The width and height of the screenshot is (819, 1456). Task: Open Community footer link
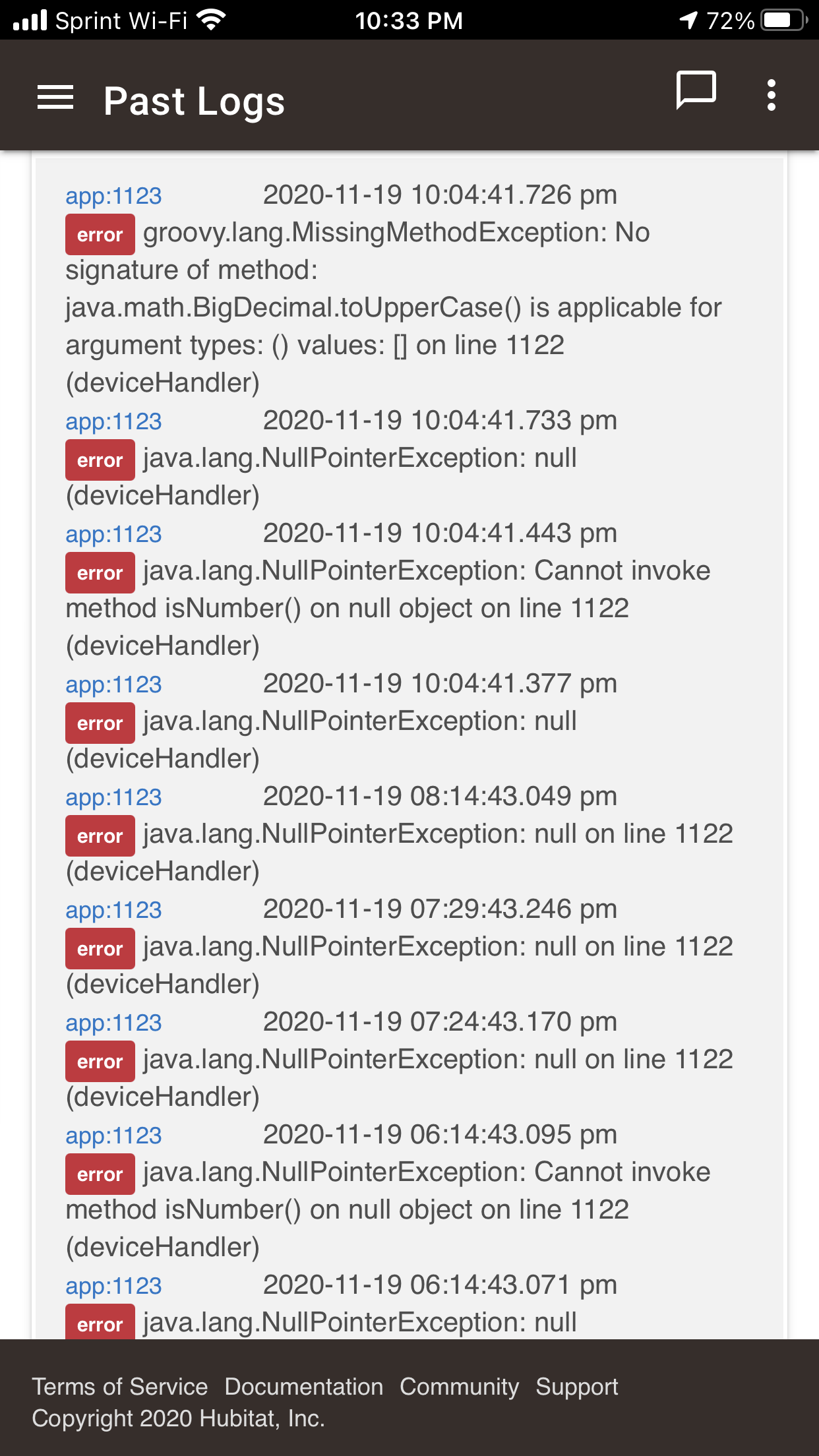click(460, 1387)
